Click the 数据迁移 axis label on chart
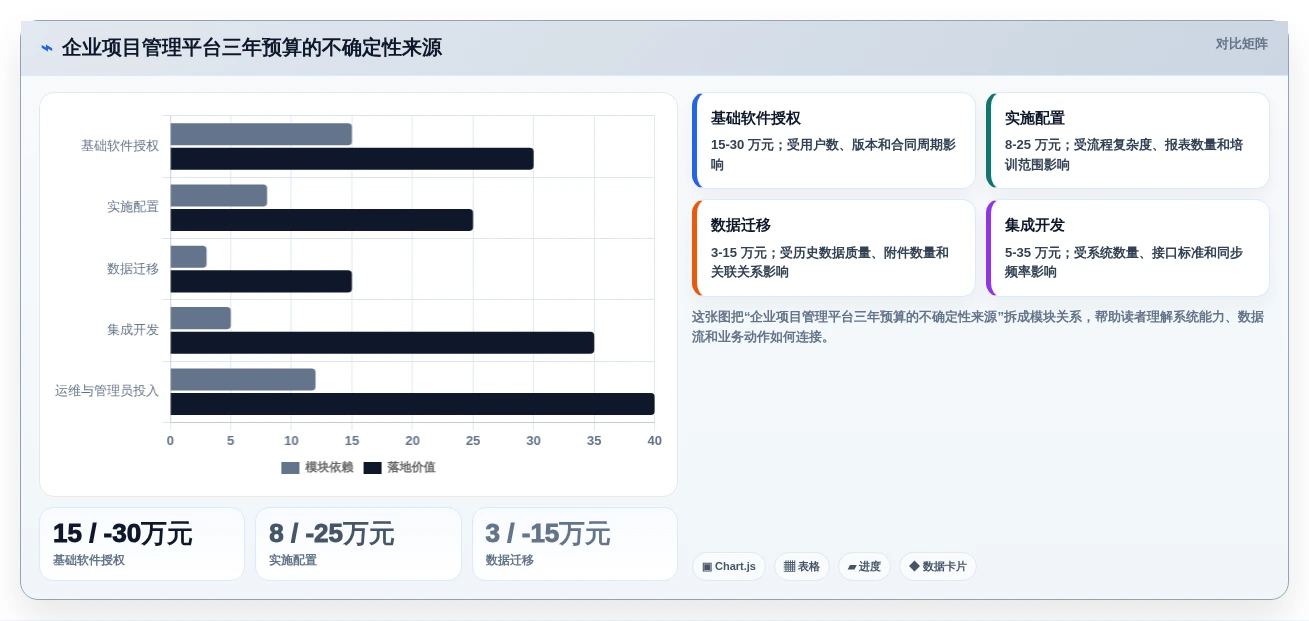 [x=133, y=269]
